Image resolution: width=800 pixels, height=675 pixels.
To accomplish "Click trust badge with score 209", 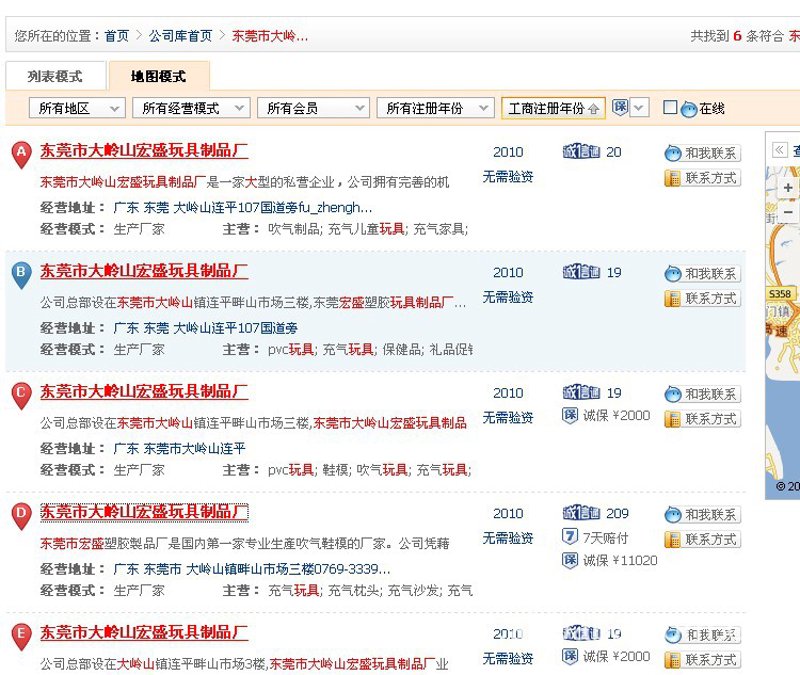I will (x=581, y=513).
